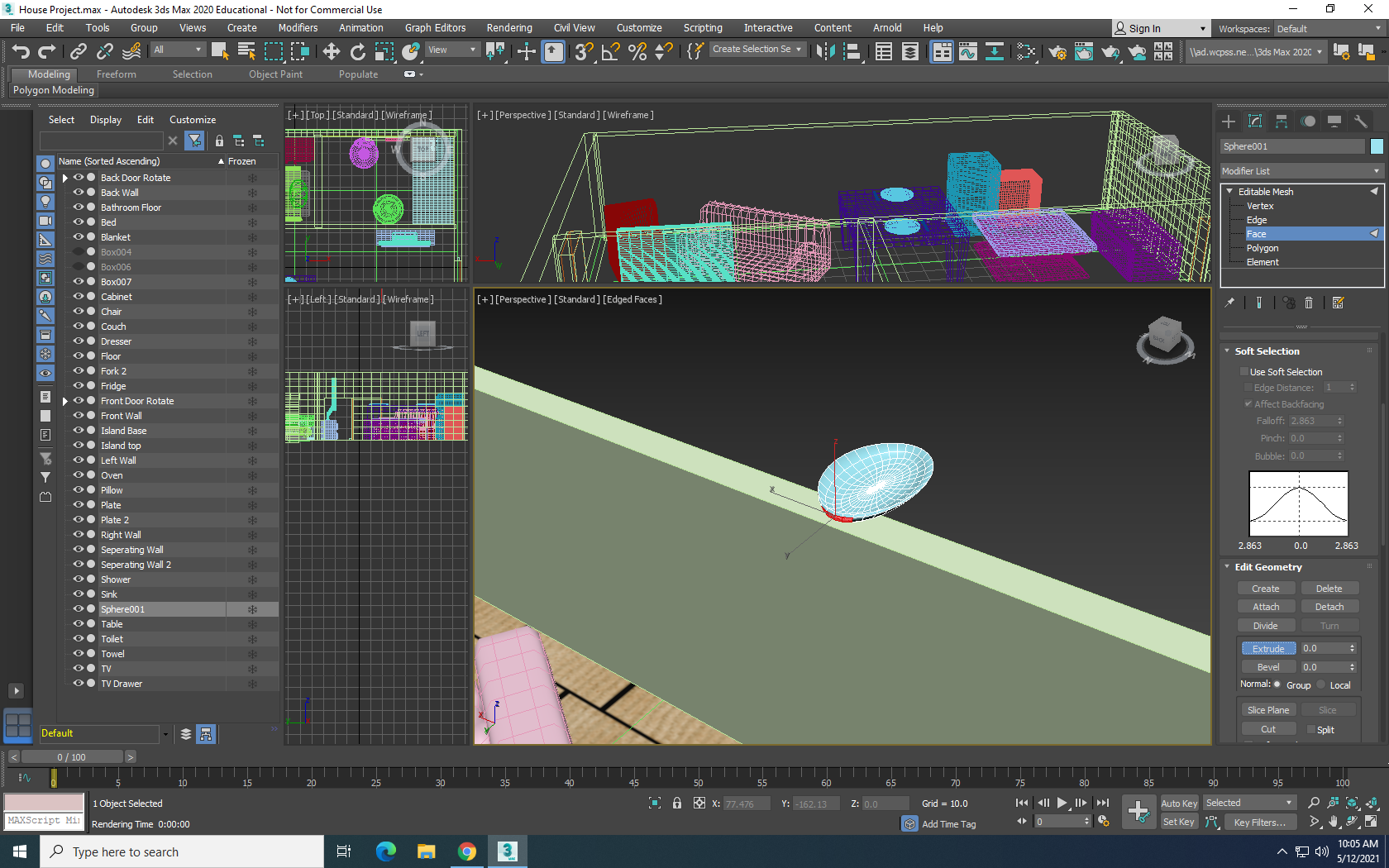This screenshot has width=1389, height=868.
Task: Switch to the Object Paint ribbon tab
Action: click(275, 74)
